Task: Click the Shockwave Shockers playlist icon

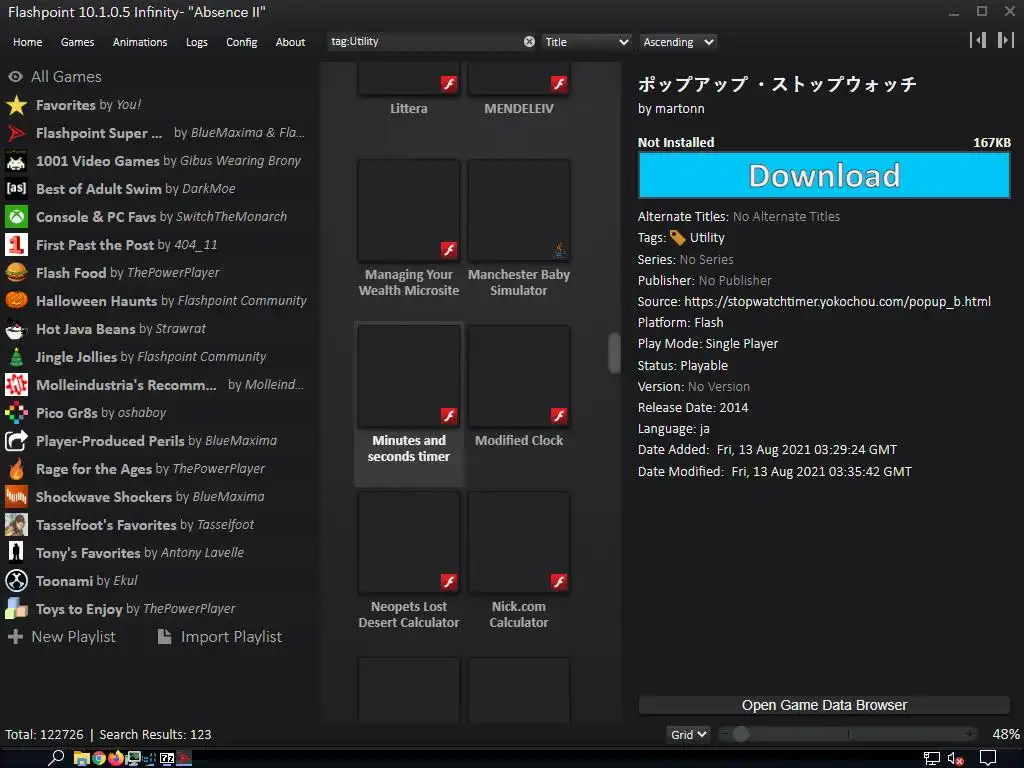Action: coord(16,497)
